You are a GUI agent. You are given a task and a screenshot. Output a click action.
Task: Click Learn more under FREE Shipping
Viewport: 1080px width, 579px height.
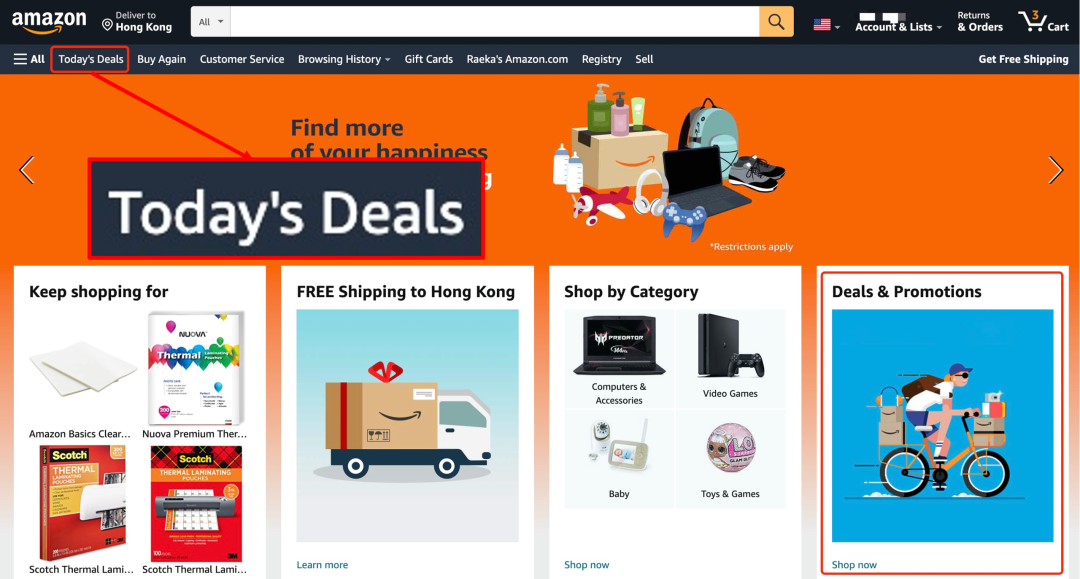(x=322, y=565)
